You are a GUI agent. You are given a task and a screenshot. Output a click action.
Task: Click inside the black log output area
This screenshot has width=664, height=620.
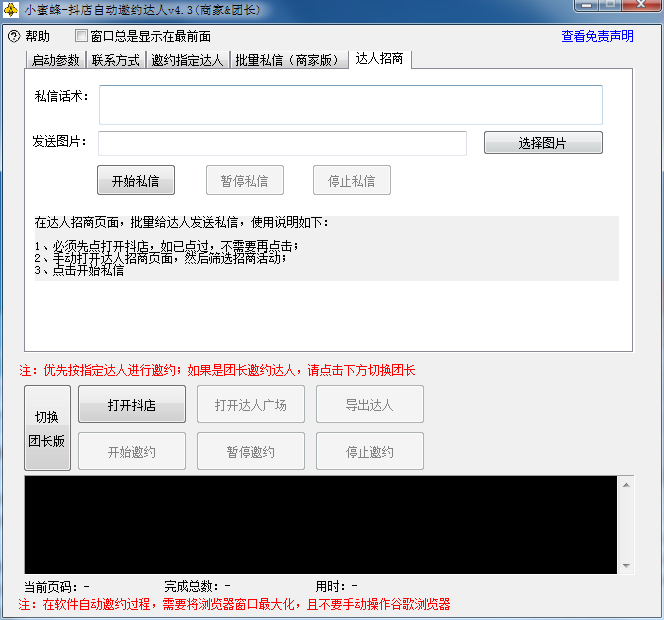click(321, 525)
